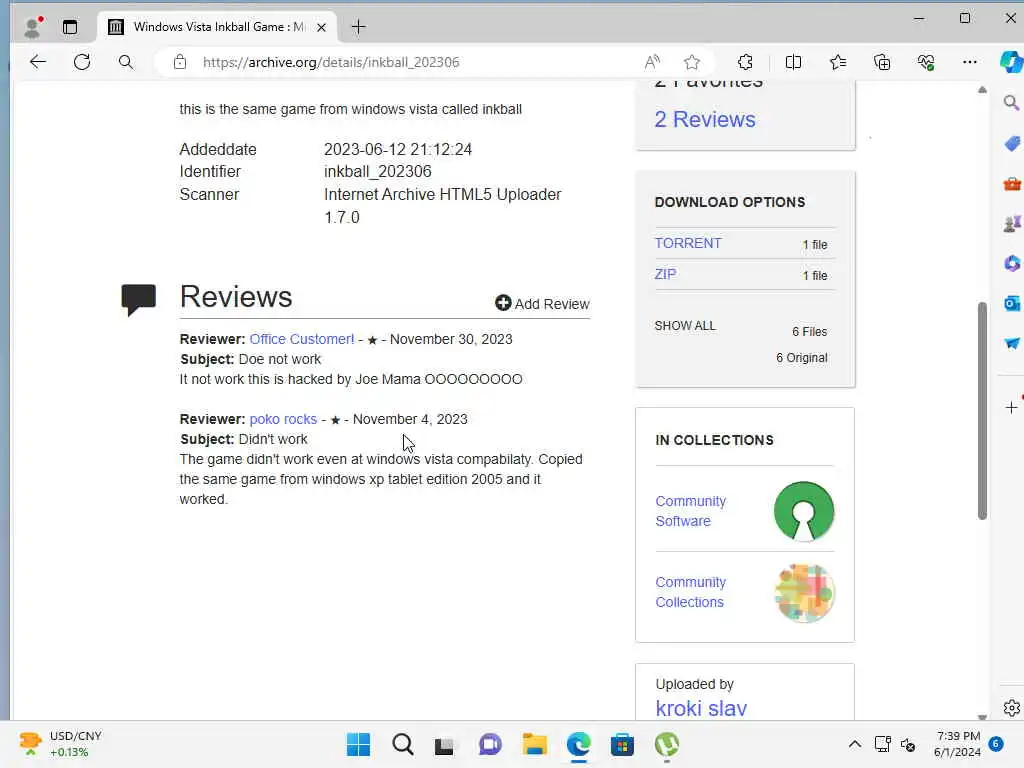
Task: Add page to favorites star
Action: click(x=692, y=62)
